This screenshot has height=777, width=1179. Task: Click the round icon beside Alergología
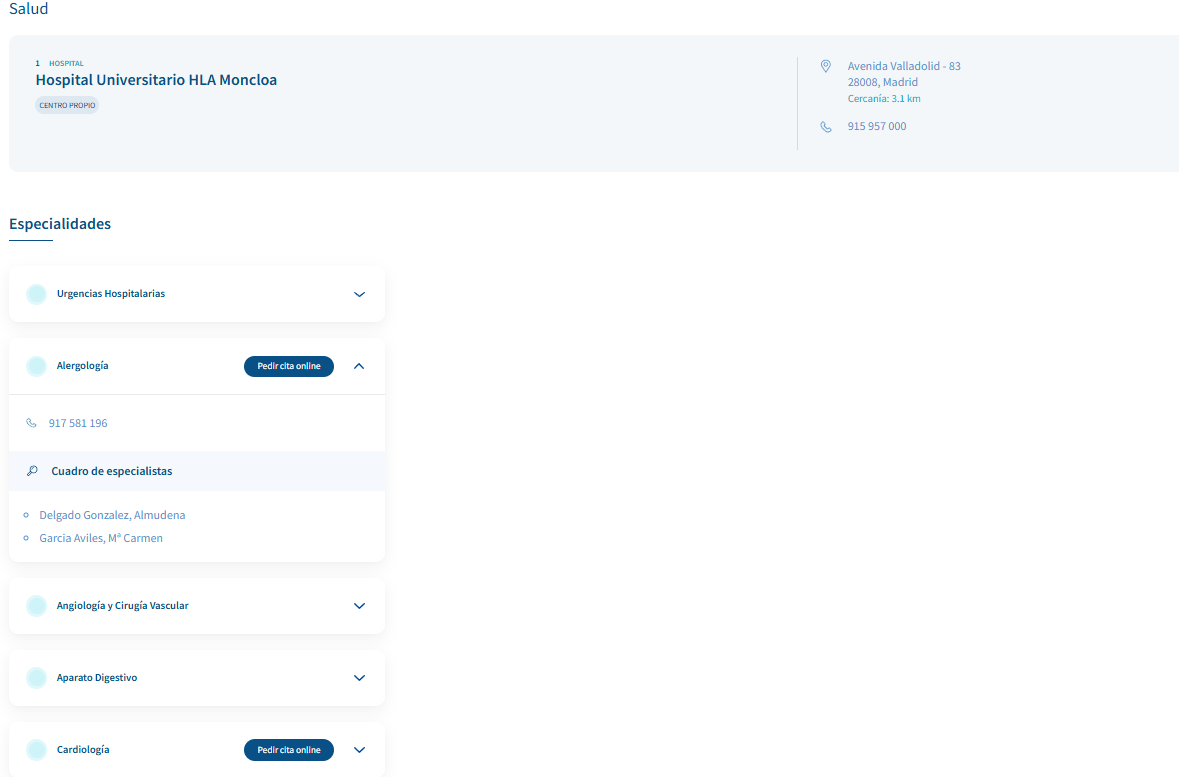36,366
